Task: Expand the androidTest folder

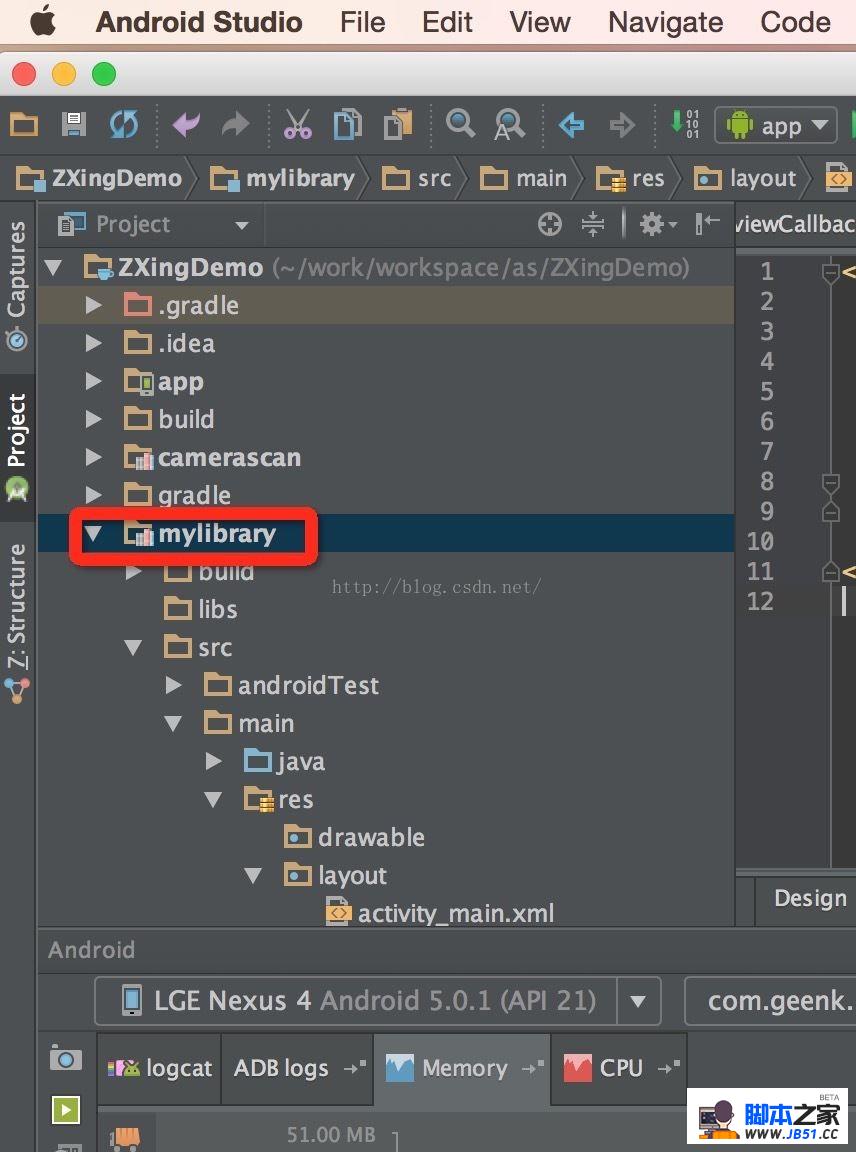Action: [173, 685]
